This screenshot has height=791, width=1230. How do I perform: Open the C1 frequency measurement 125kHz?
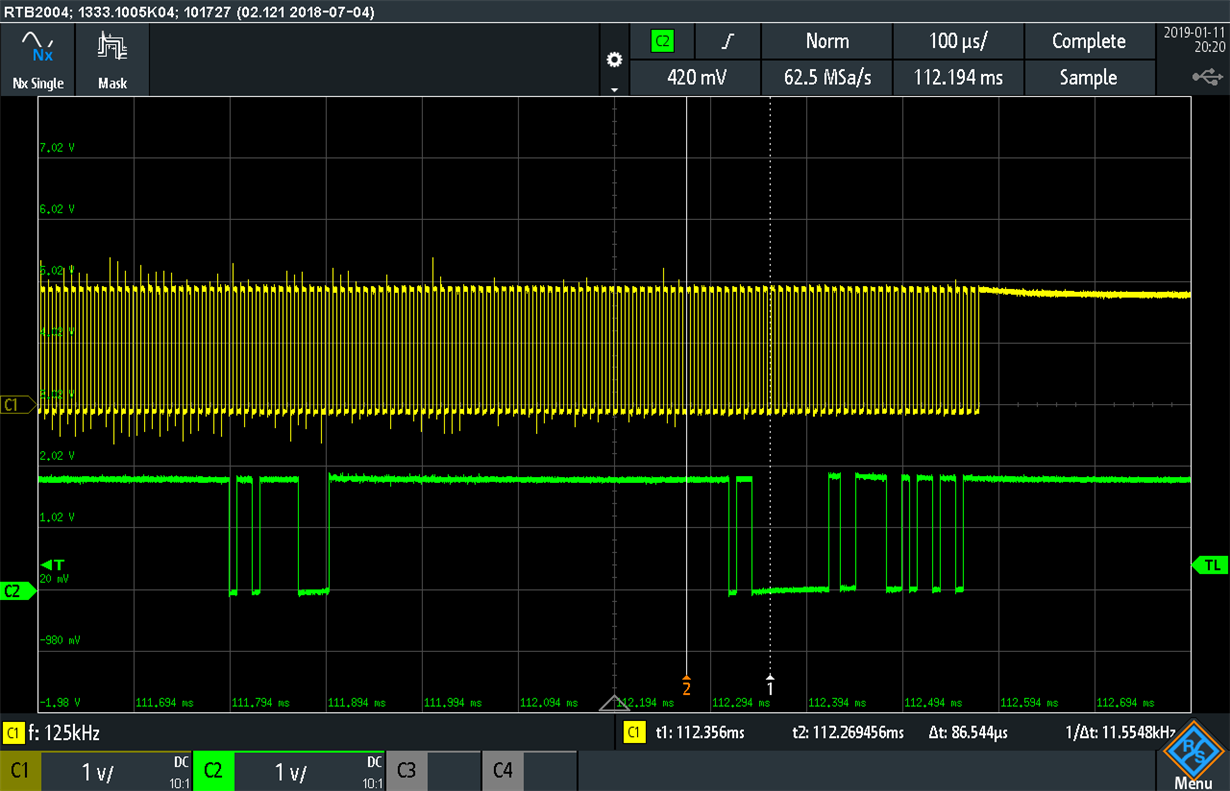[x=65, y=733]
